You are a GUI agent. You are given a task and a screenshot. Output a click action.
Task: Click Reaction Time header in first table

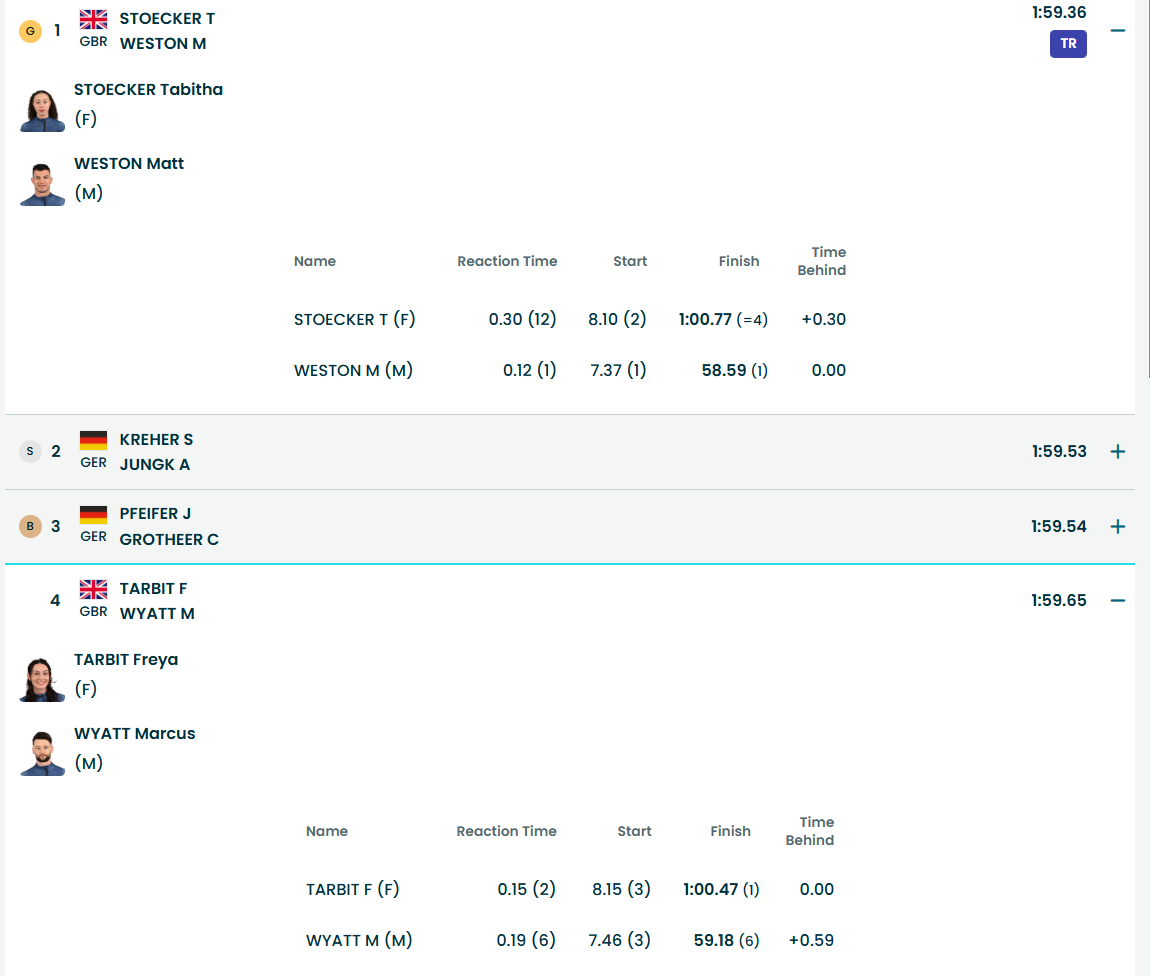pyautogui.click(x=507, y=261)
